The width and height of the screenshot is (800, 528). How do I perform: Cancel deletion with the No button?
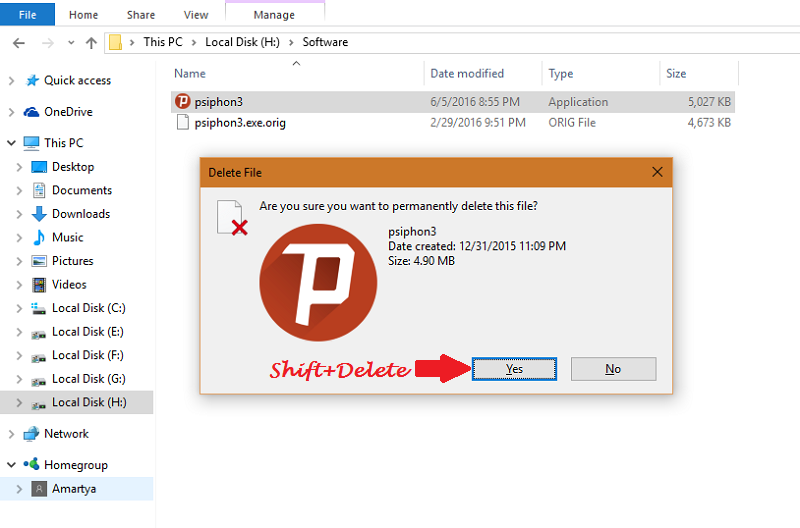point(613,369)
